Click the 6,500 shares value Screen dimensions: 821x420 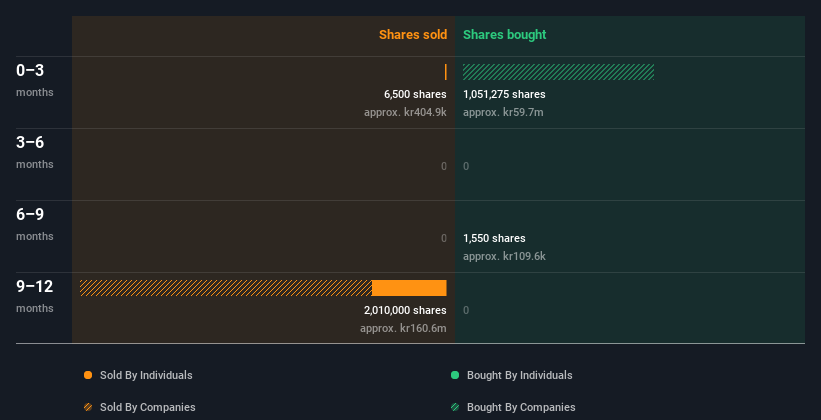pos(415,94)
